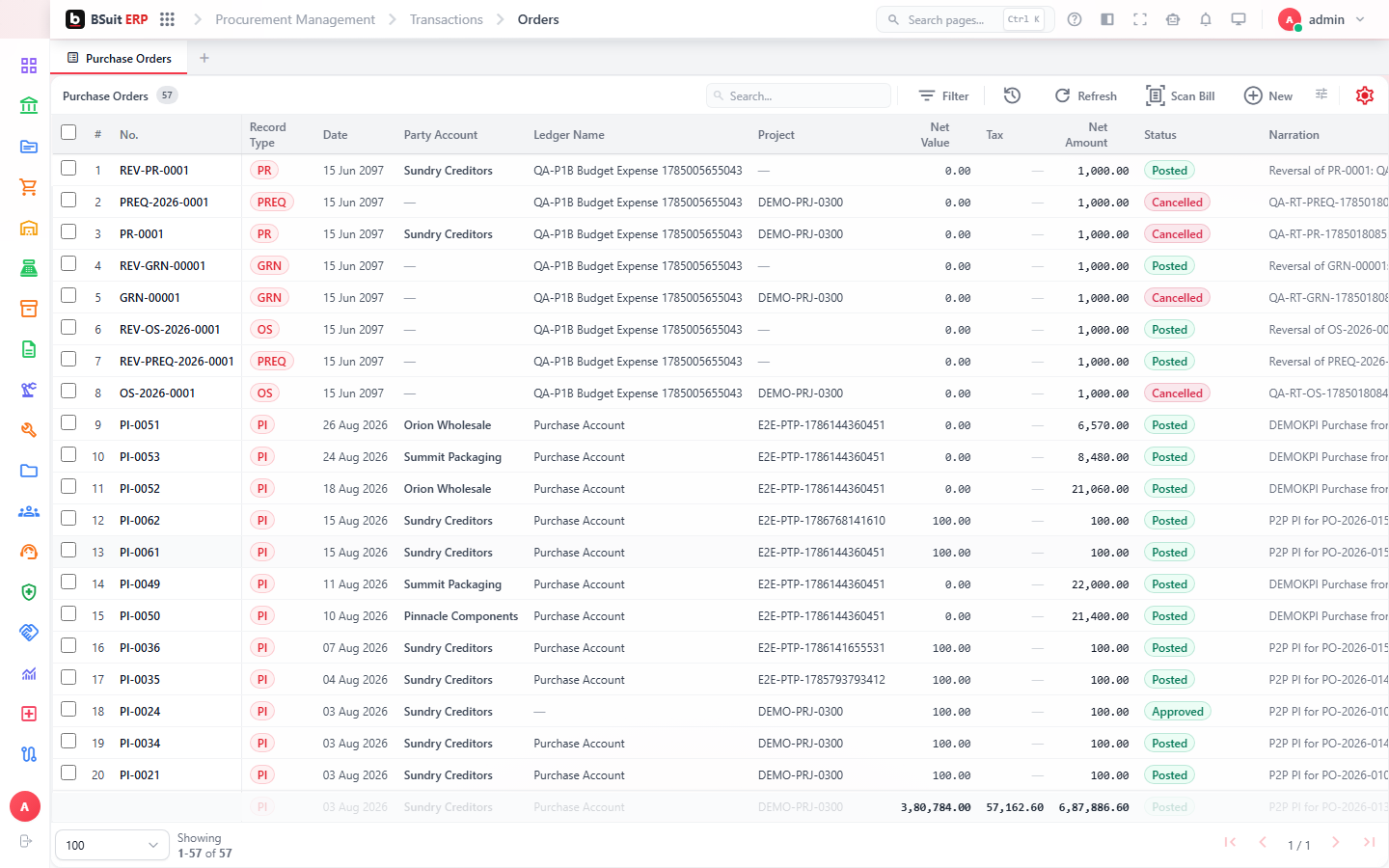
Task: Open the bank building icon in the sidebar
Action: pyautogui.click(x=29, y=106)
